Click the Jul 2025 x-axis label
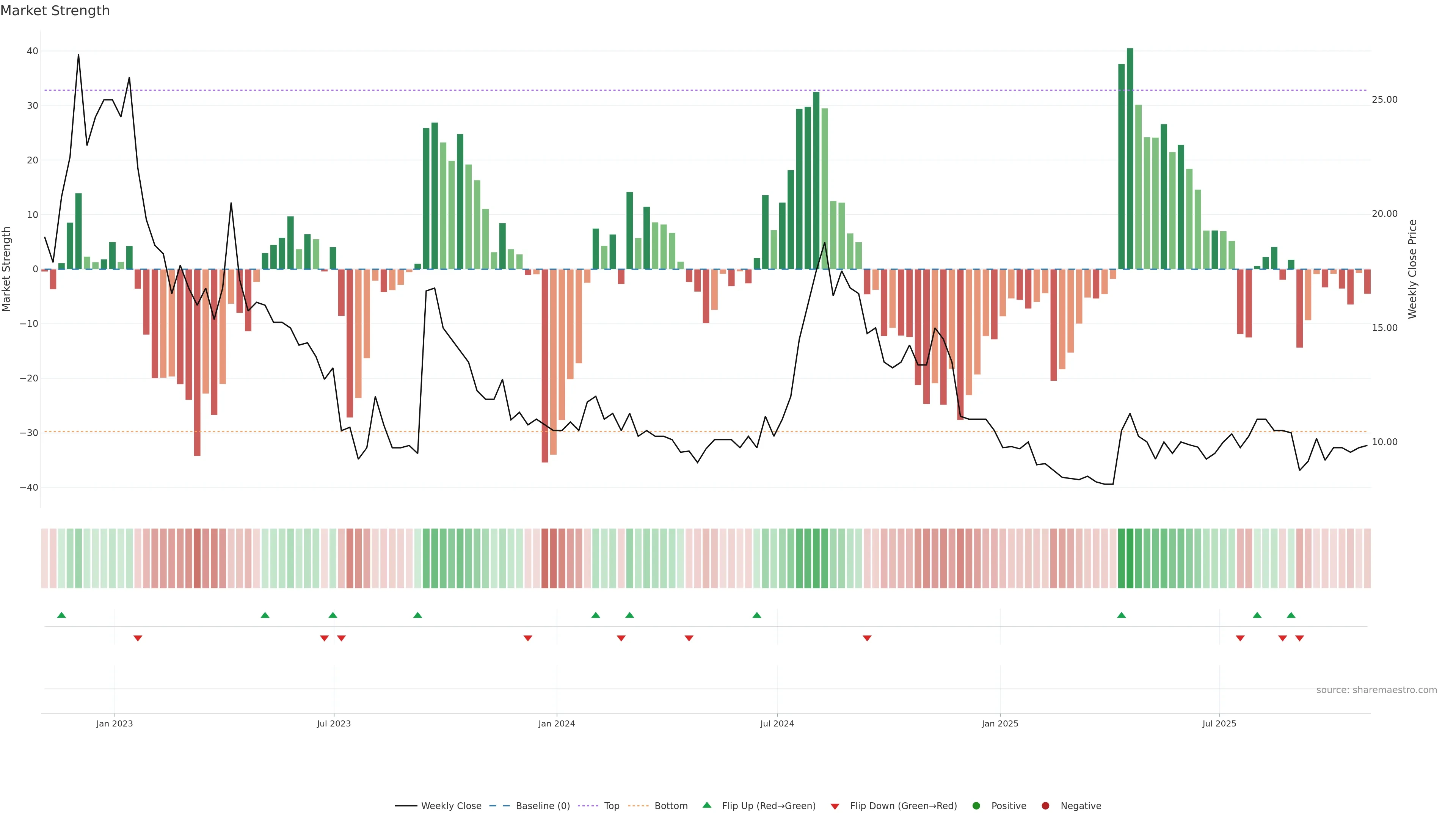1456x819 pixels. pos(1219,723)
